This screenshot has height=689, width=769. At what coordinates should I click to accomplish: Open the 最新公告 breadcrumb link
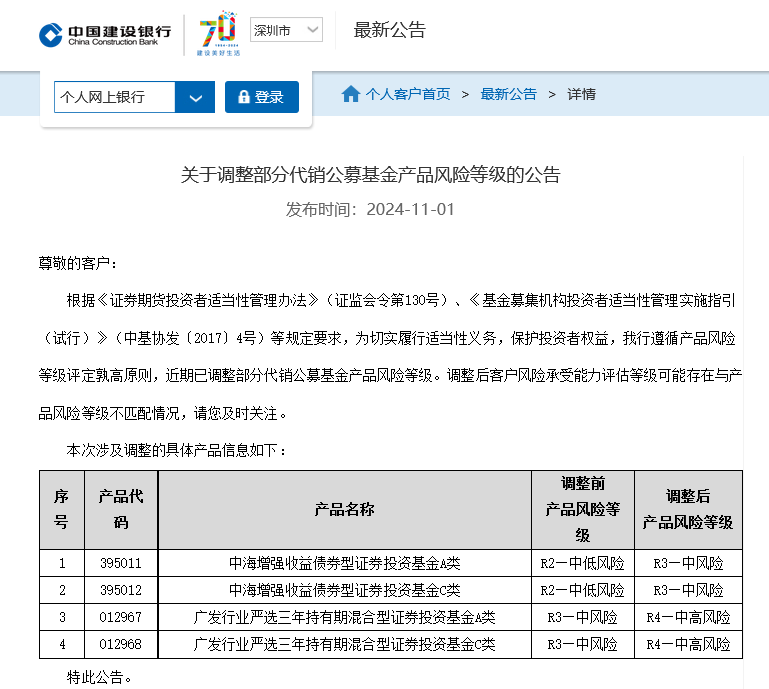(x=509, y=94)
